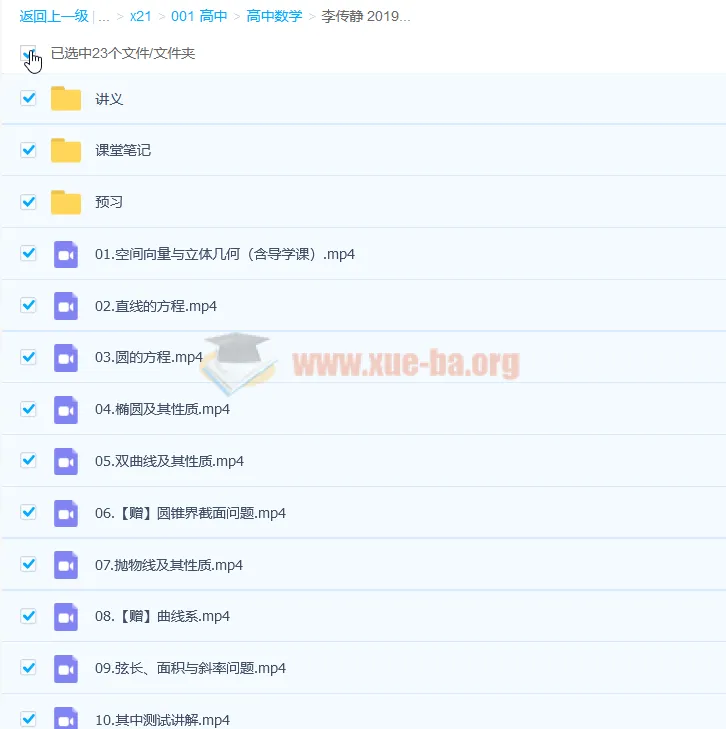Click video icon for 06.【赠】圆锥界截面问题.mp4
726x729 pixels.
tap(66, 513)
